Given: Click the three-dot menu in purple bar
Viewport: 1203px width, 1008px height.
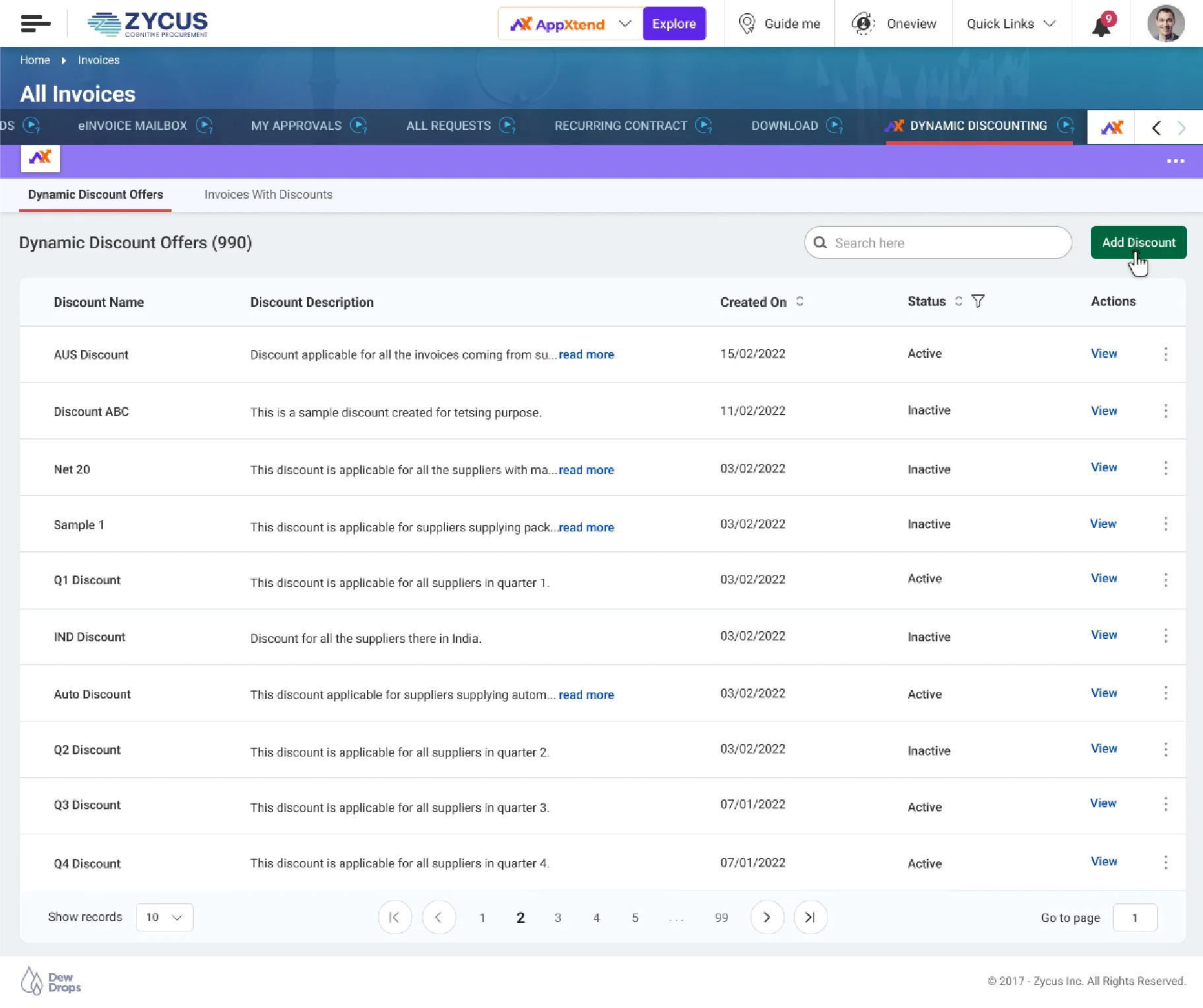Looking at the screenshot, I should [x=1175, y=161].
